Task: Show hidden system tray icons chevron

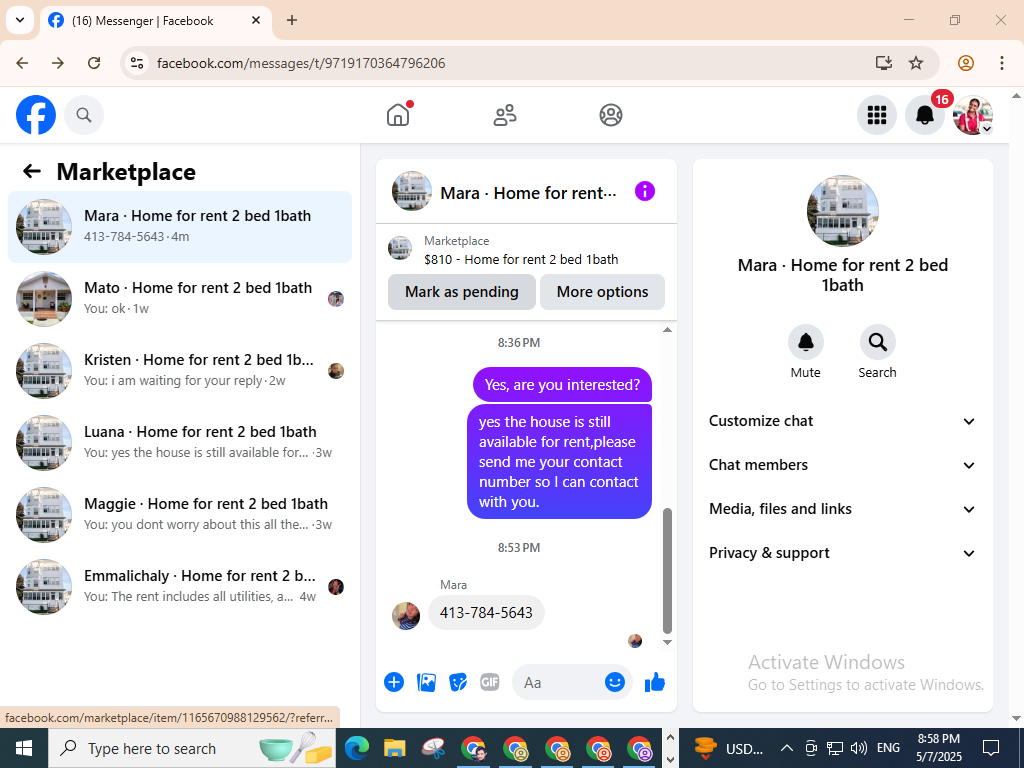Action: pyautogui.click(x=787, y=748)
